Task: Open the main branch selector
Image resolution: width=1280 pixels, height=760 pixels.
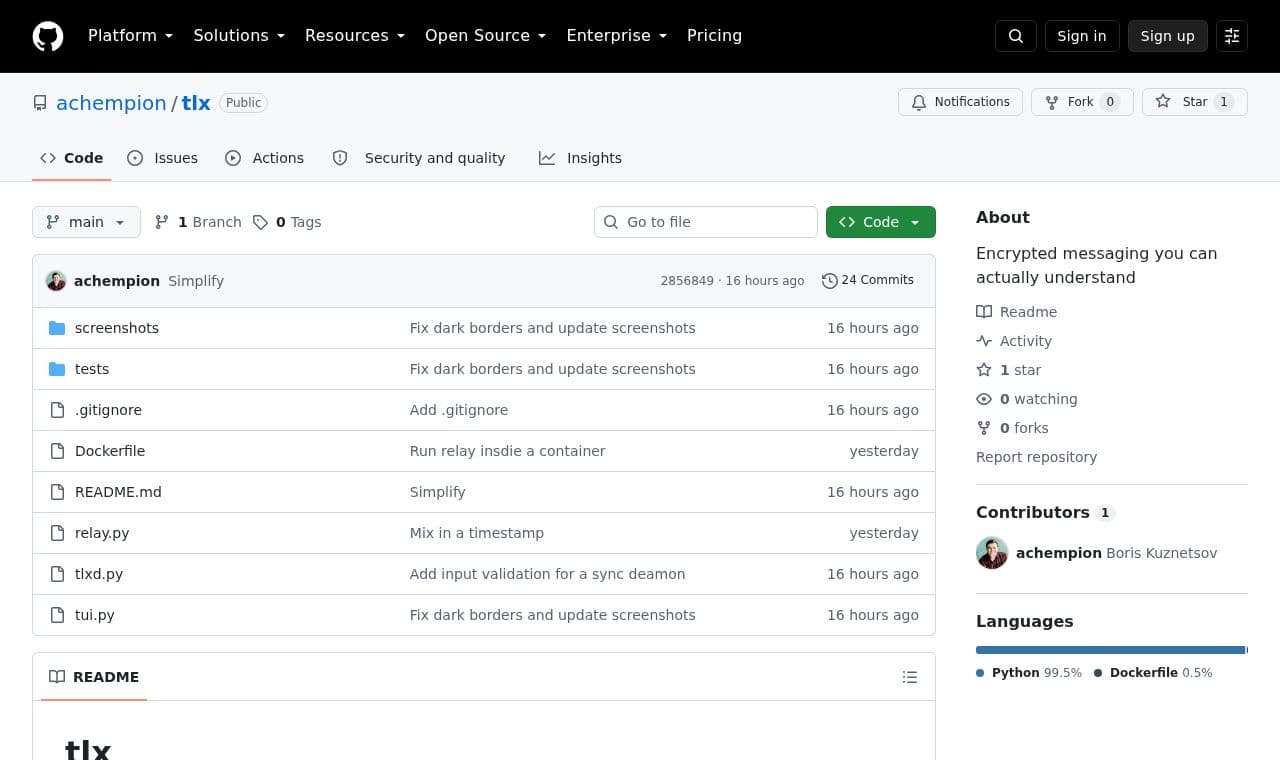Action: click(x=86, y=222)
